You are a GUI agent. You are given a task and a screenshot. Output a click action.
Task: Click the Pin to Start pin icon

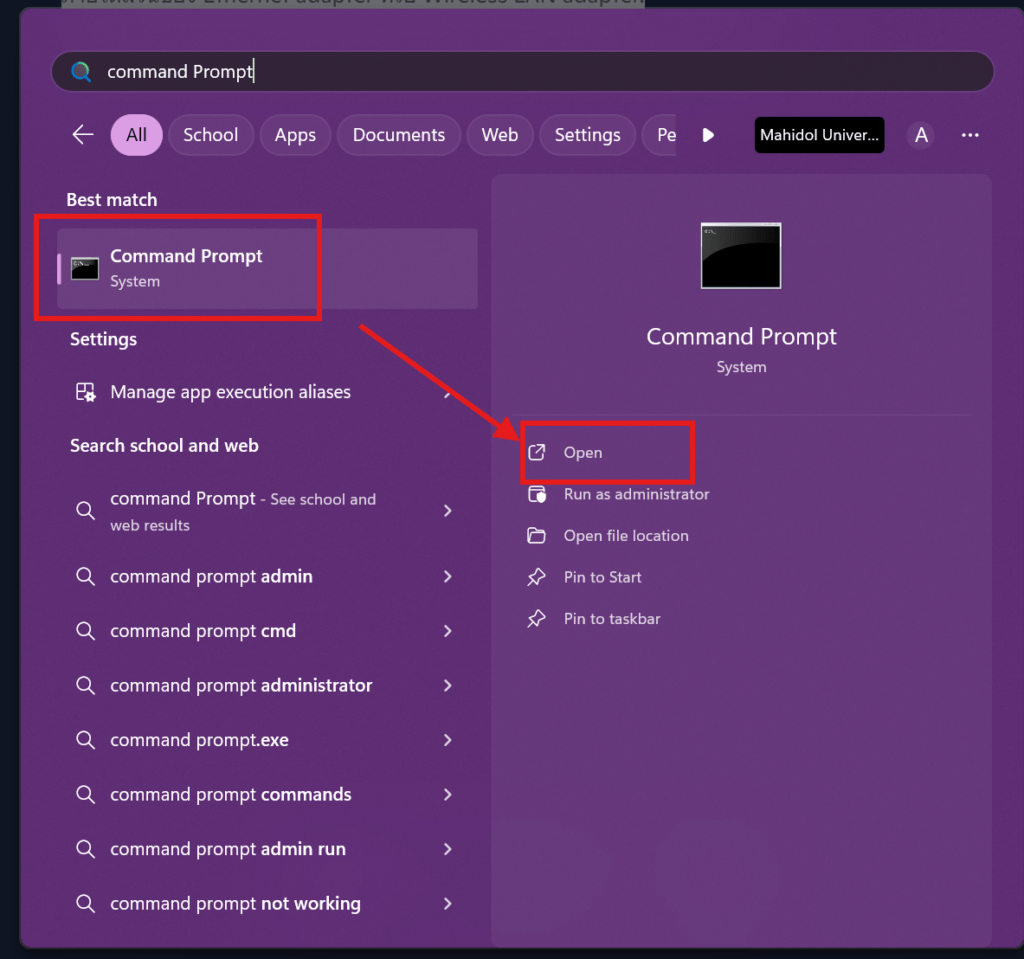pyautogui.click(x=536, y=577)
